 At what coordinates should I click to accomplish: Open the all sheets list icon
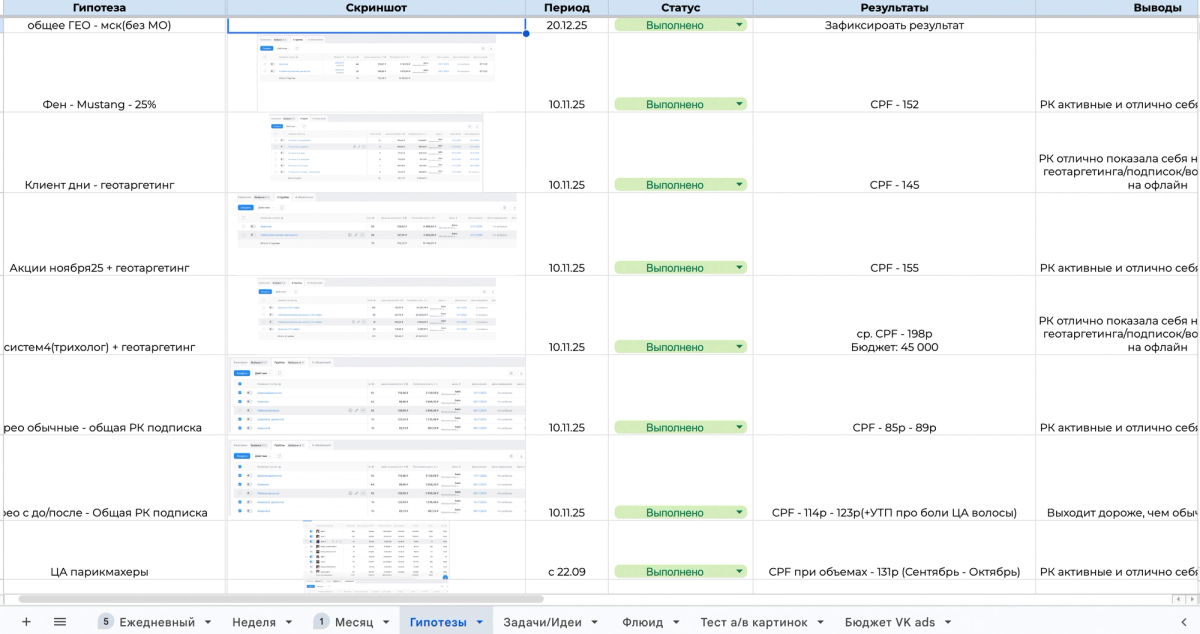(x=60, y=622)
